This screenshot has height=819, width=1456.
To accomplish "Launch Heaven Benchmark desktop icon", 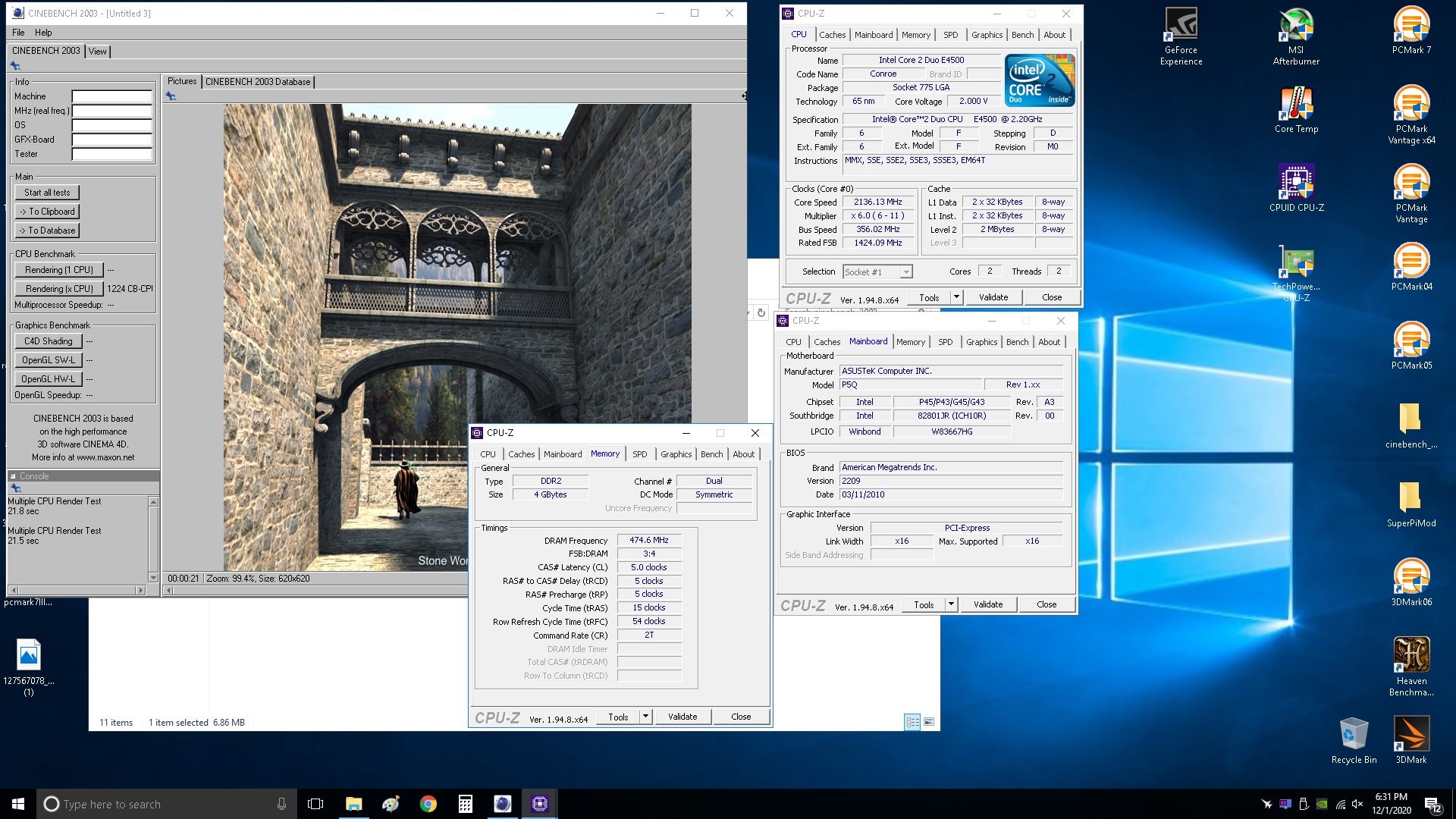I will 1411,667.
